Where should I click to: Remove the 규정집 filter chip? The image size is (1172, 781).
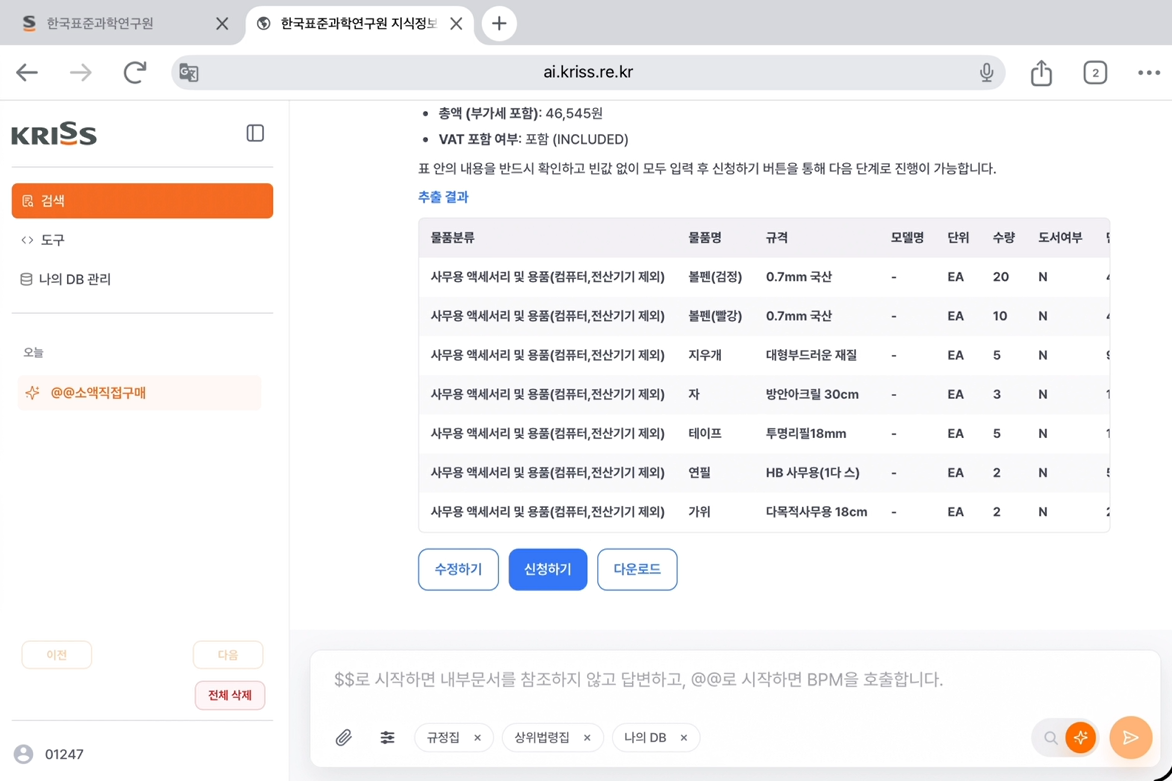pyautogui.click(x=478, y=738)
